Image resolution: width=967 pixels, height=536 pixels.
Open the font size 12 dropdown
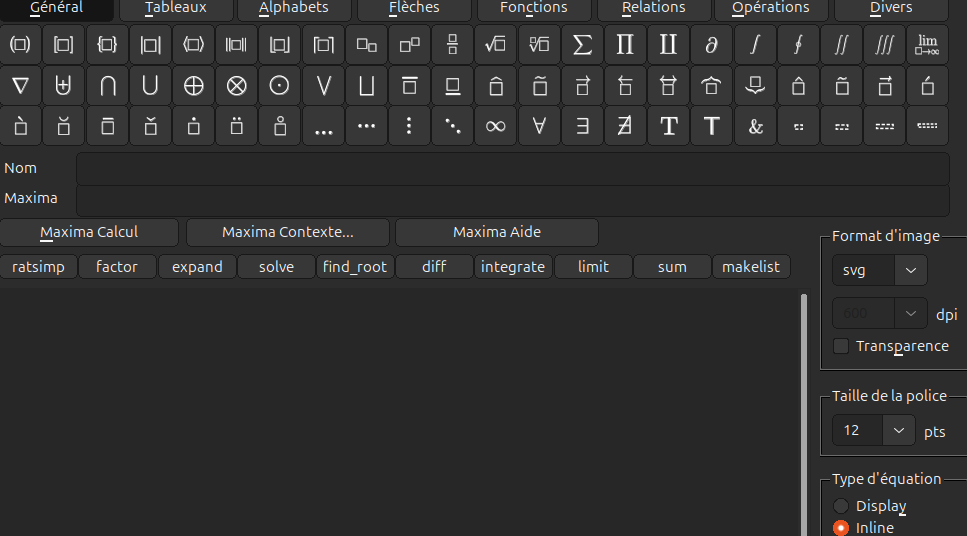(873, 431)
